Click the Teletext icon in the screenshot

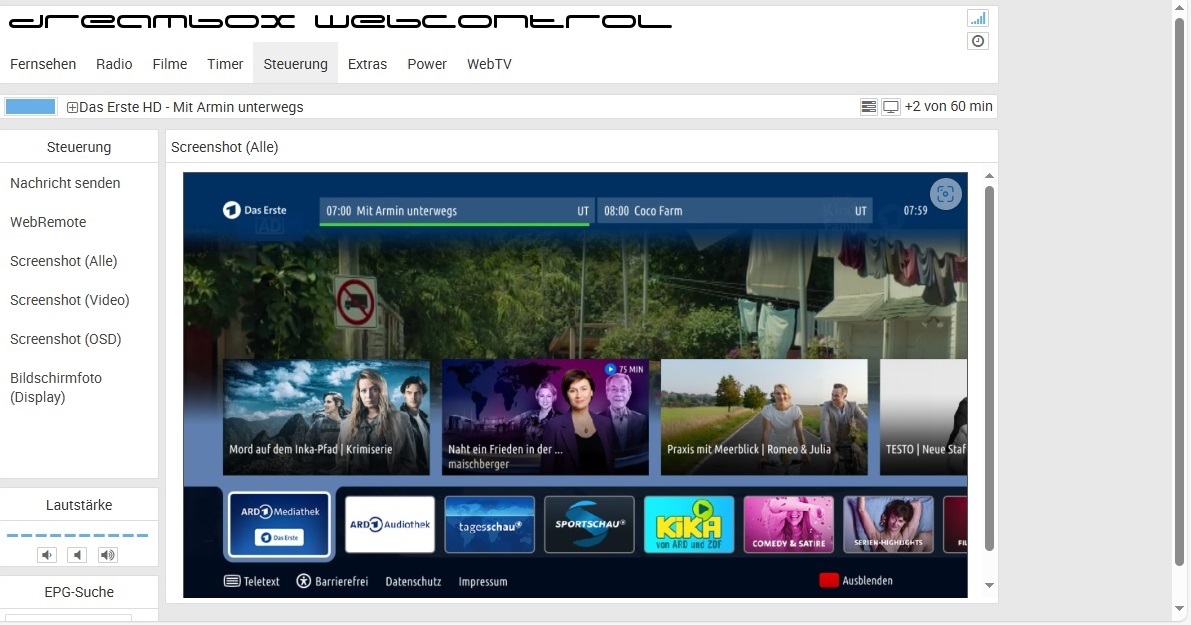[x=232, y=581]
